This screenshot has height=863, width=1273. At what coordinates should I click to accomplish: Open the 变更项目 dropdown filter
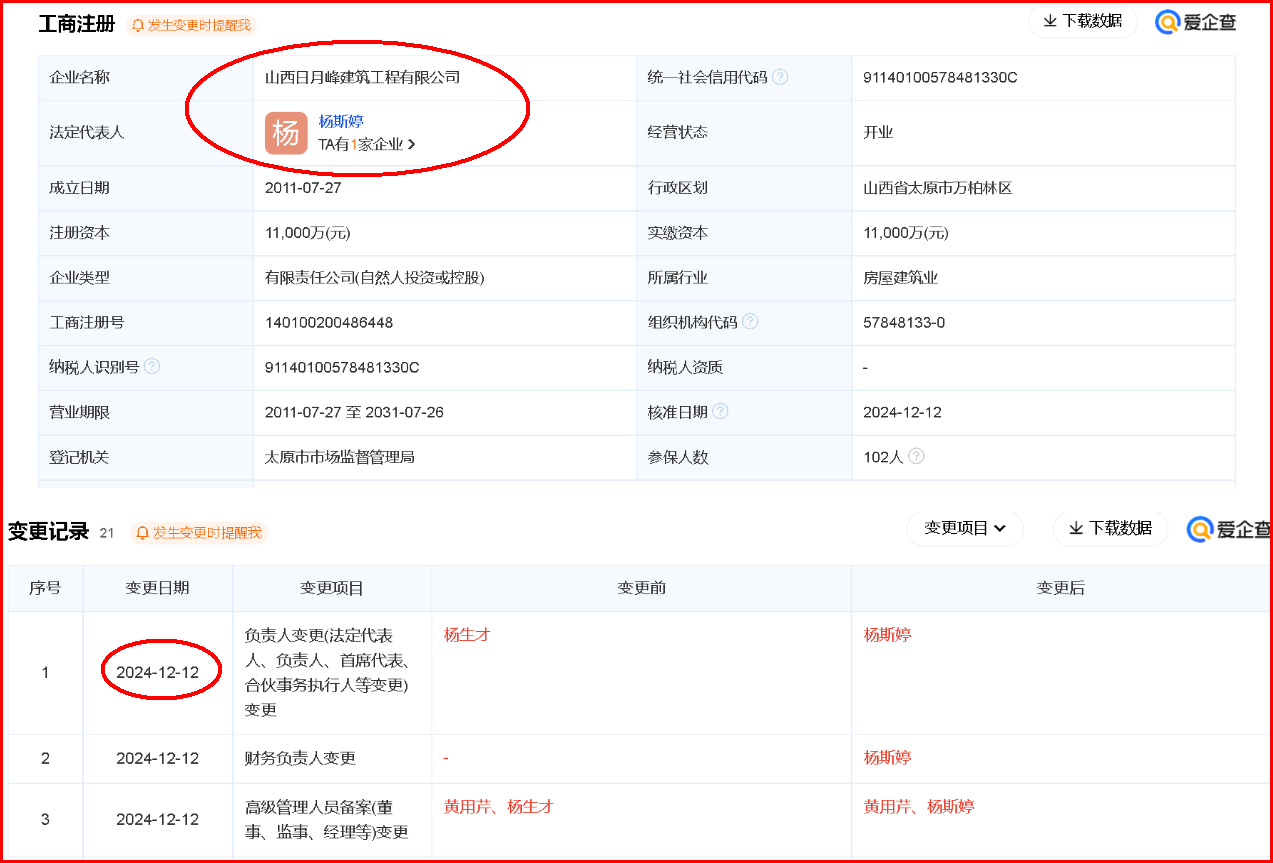tap(964, 528)
